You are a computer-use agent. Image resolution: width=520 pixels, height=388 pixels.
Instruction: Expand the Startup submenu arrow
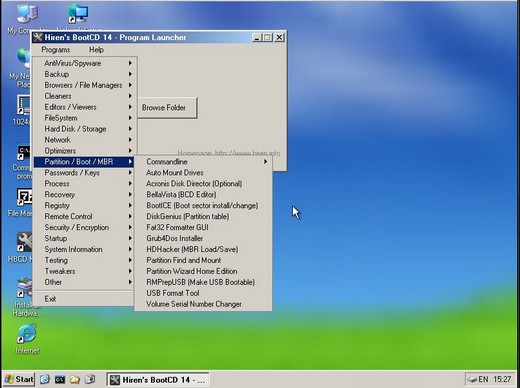pos(130,238)
